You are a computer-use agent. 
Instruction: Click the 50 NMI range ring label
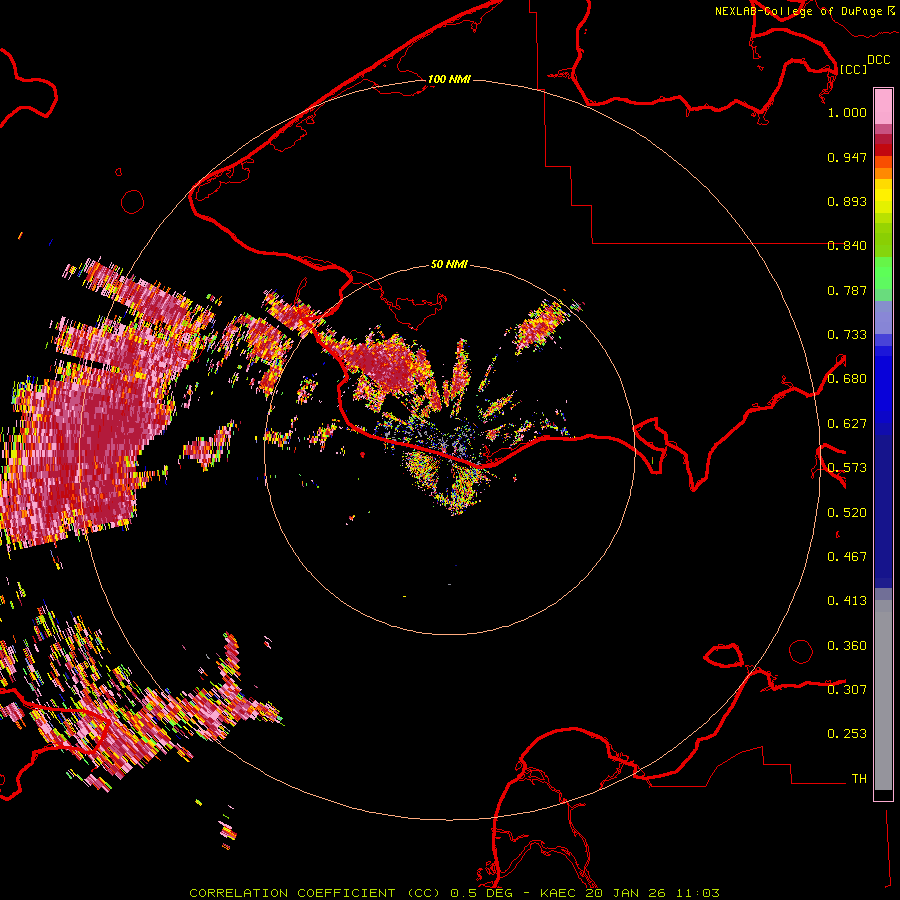(x=449, y=264)
